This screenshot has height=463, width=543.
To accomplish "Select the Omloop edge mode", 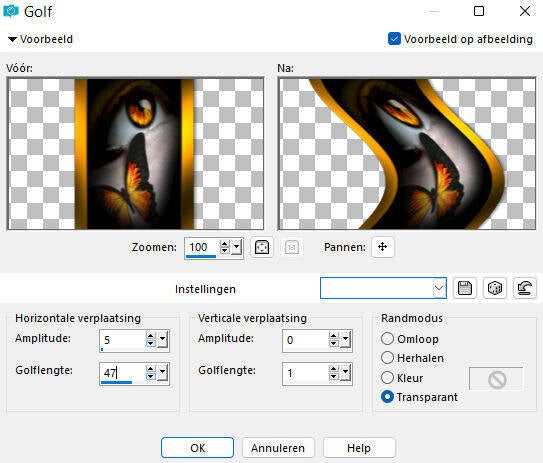I will click(387, 338).
